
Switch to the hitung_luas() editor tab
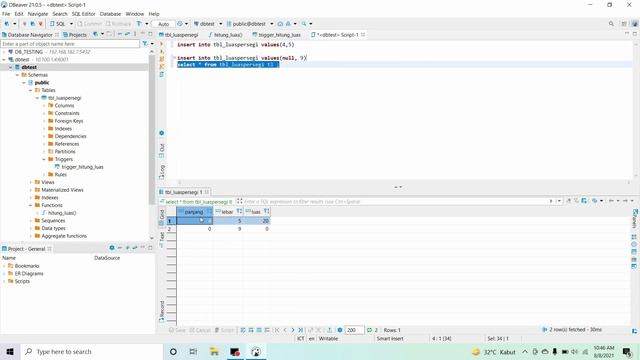pyautogui.click(x=225, y=35)
